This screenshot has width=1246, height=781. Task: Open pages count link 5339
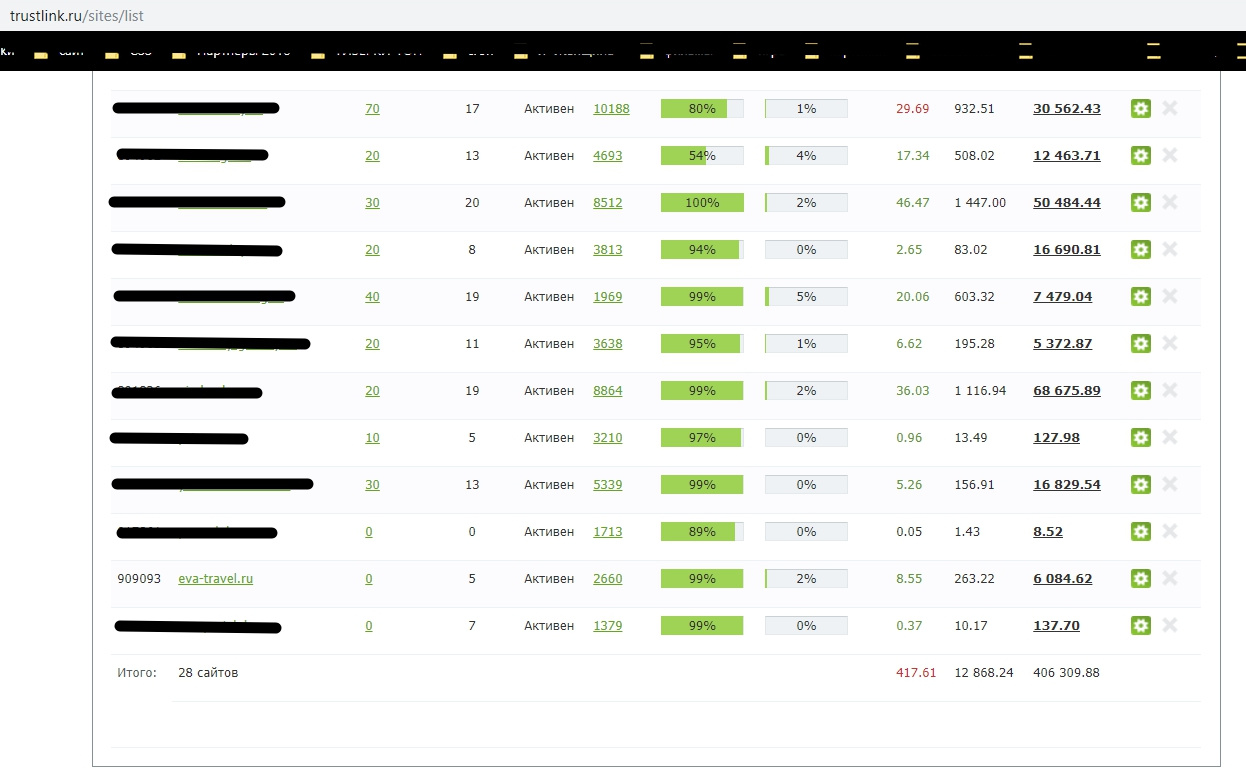point(608,485)
